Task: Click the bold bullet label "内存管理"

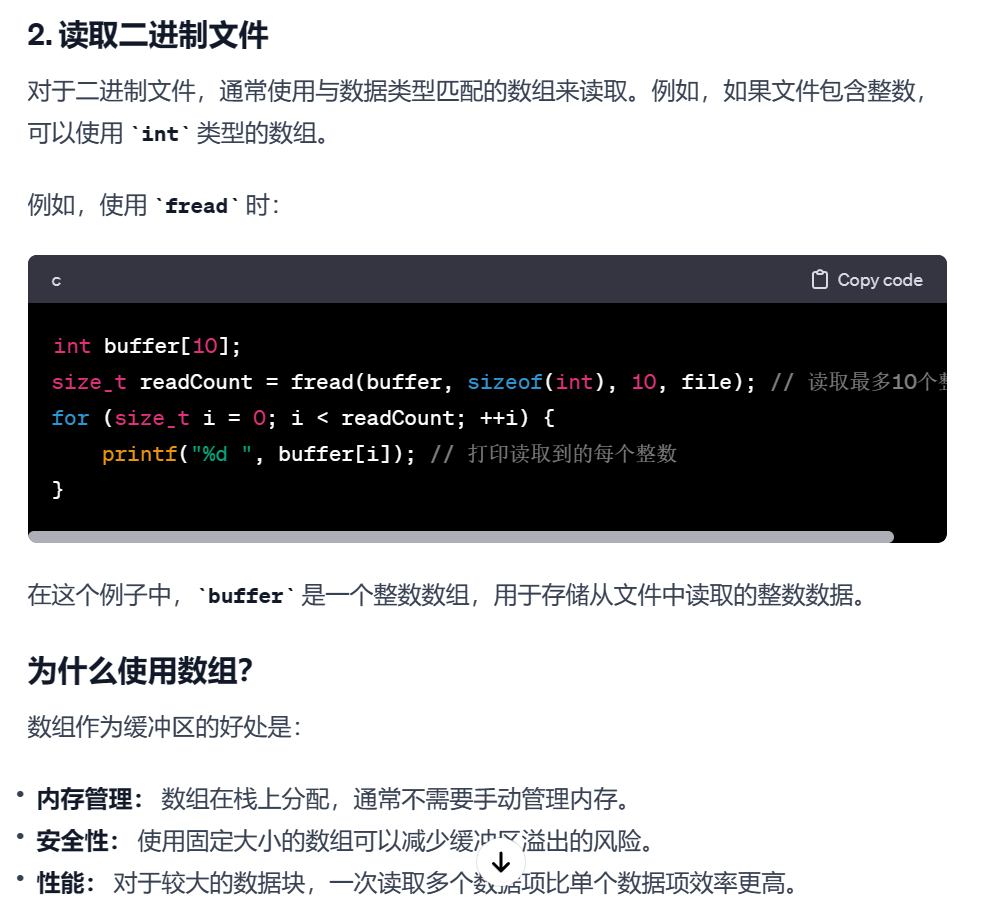Action: click(x=85, y=799)
